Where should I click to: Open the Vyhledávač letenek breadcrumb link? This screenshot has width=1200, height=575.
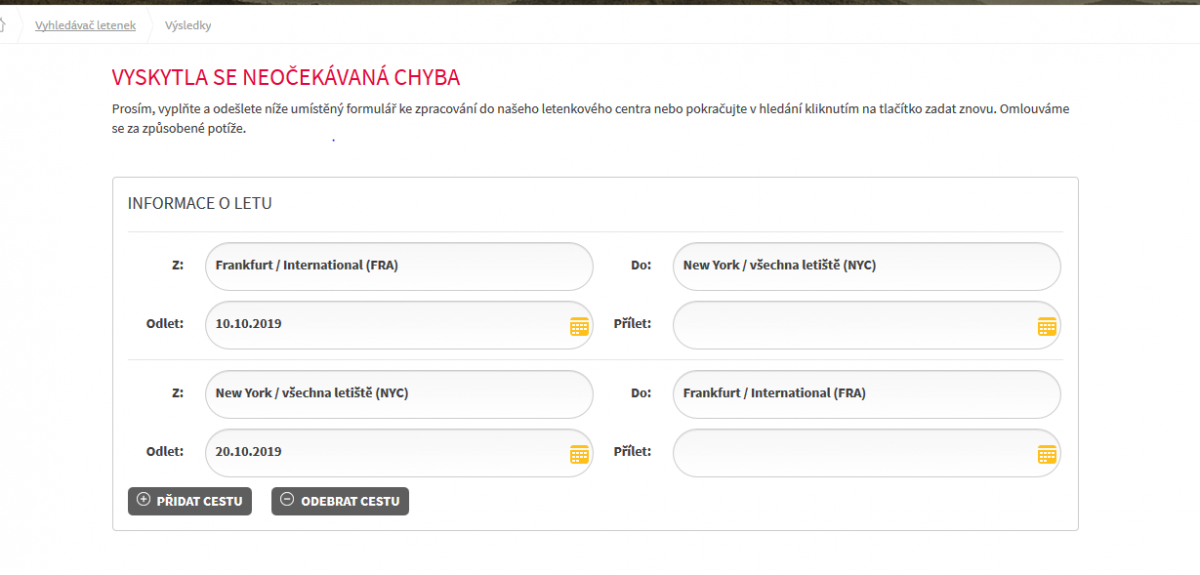tap(85, 25)
